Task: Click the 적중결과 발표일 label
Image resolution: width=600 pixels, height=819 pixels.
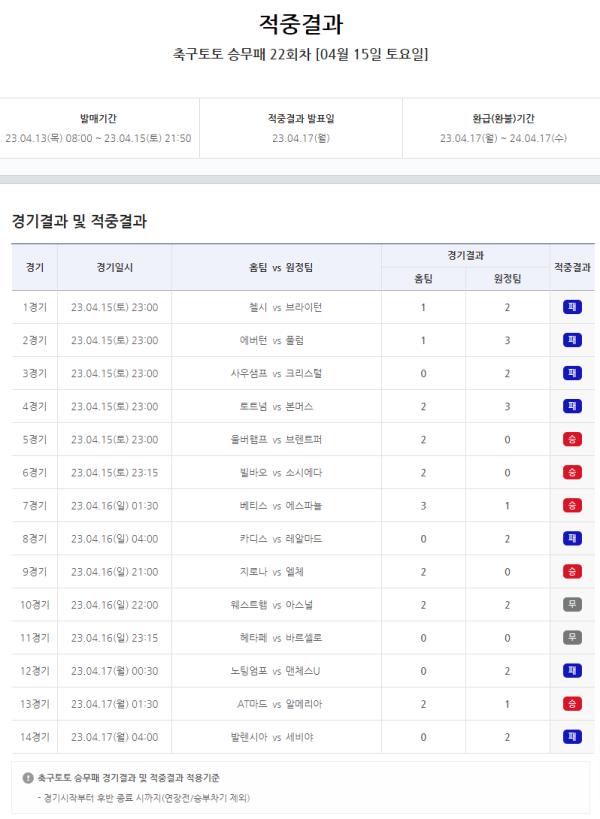Action: tap(301, 119)
